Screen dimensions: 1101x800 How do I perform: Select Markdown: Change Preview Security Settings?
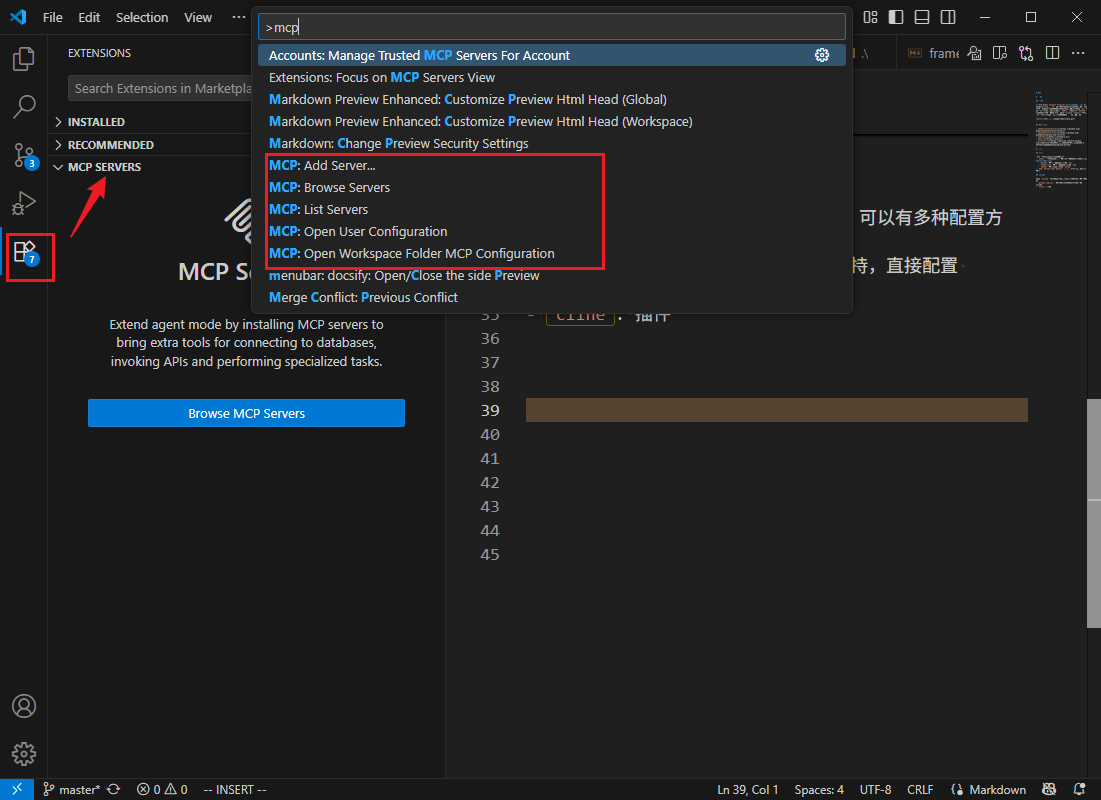pos(551,143)
